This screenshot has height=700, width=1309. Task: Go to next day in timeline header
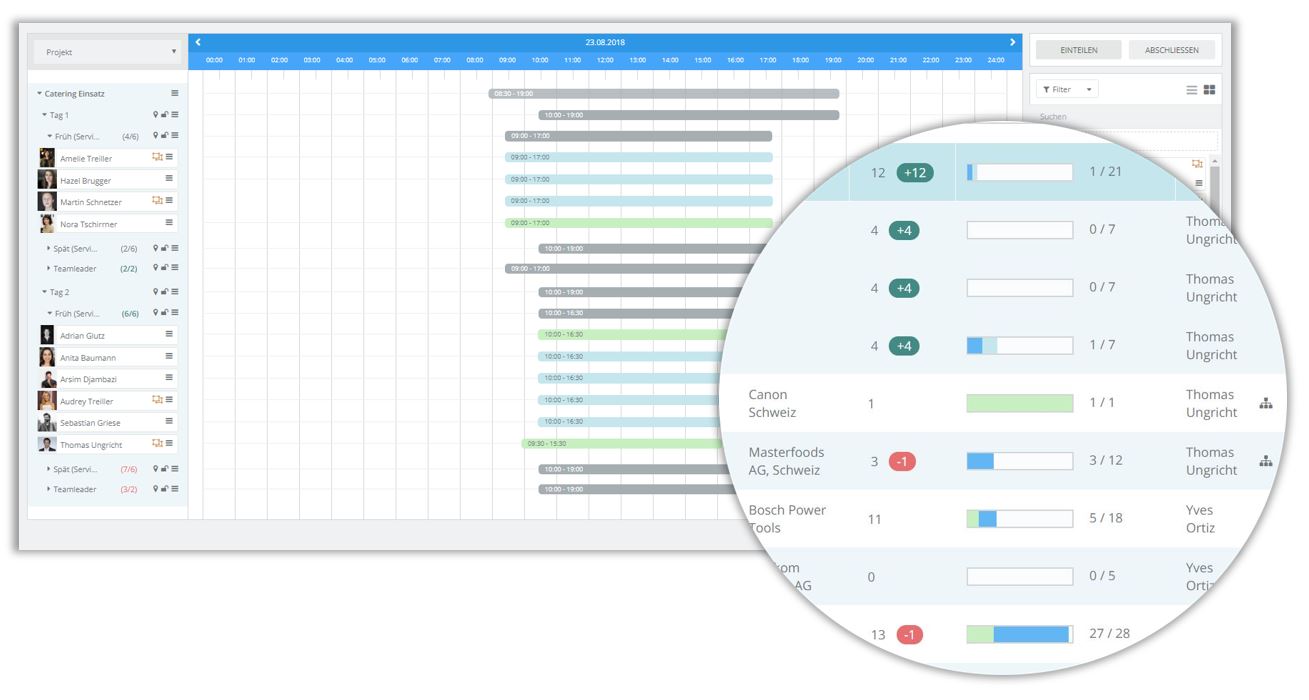[x=1012, y=42]
